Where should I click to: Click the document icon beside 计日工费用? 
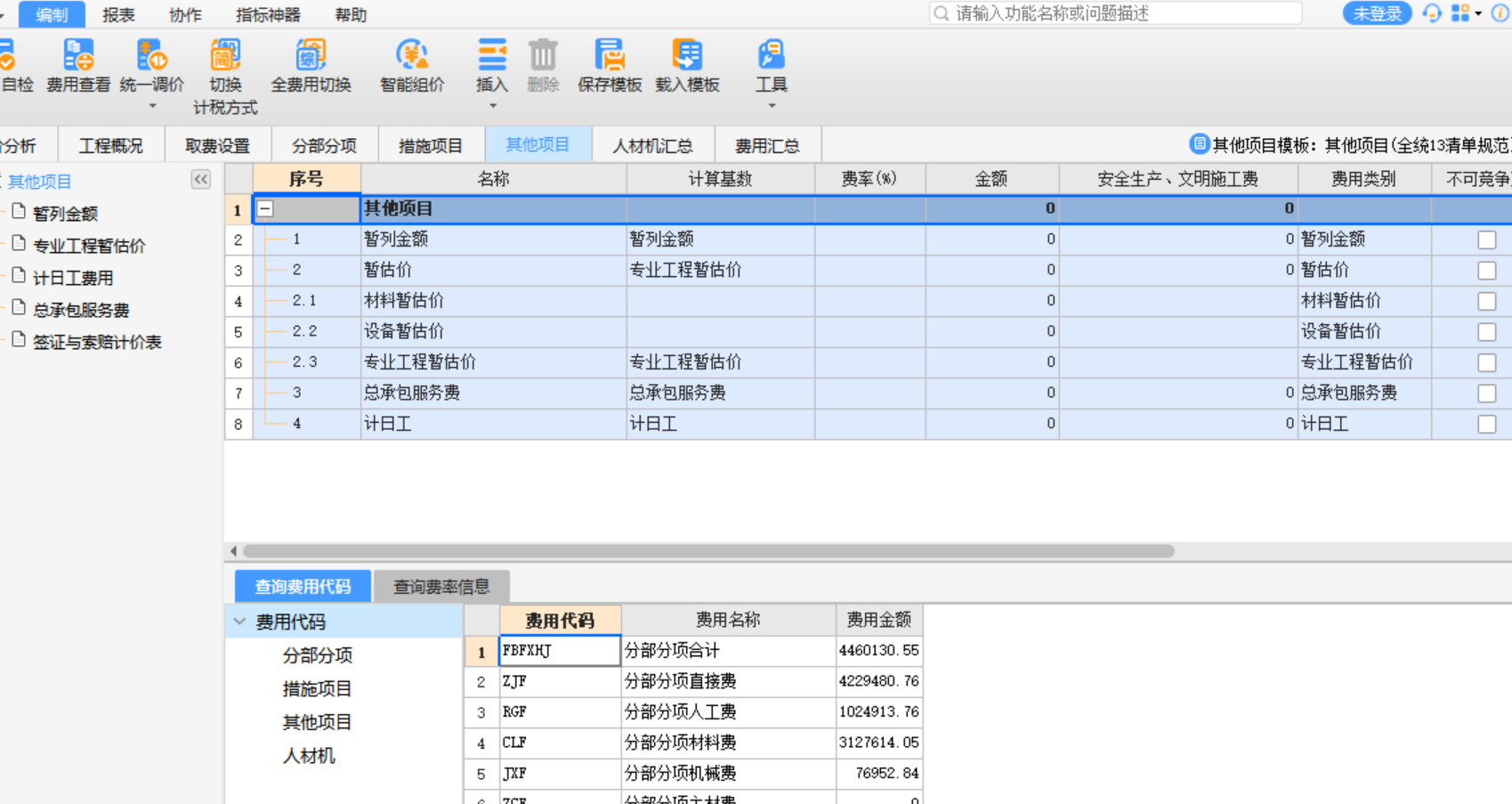[x=19, y=275]
